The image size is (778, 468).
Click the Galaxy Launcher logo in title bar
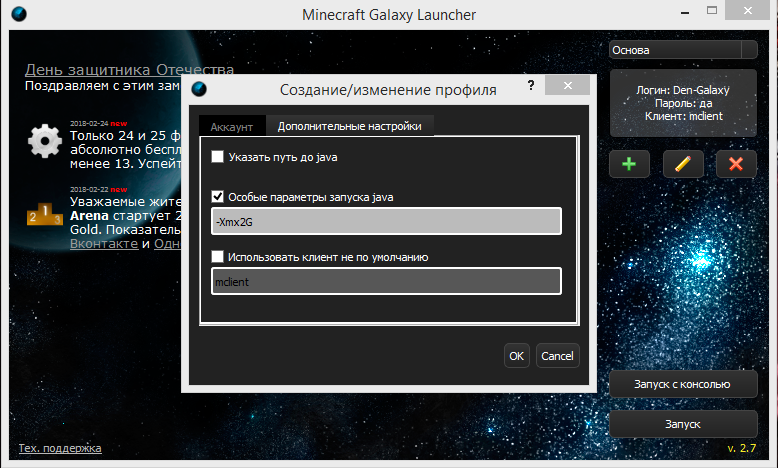point(20,15)
